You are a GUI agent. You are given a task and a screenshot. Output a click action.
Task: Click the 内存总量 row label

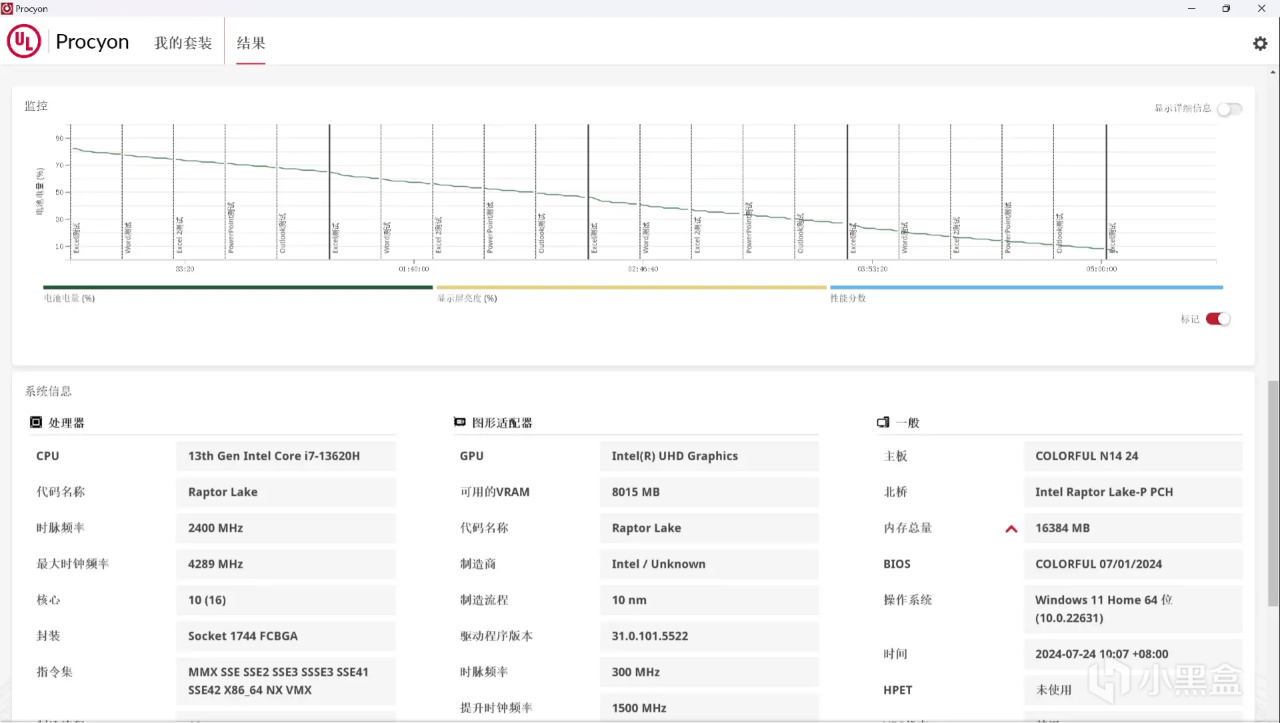pos(908,528)
